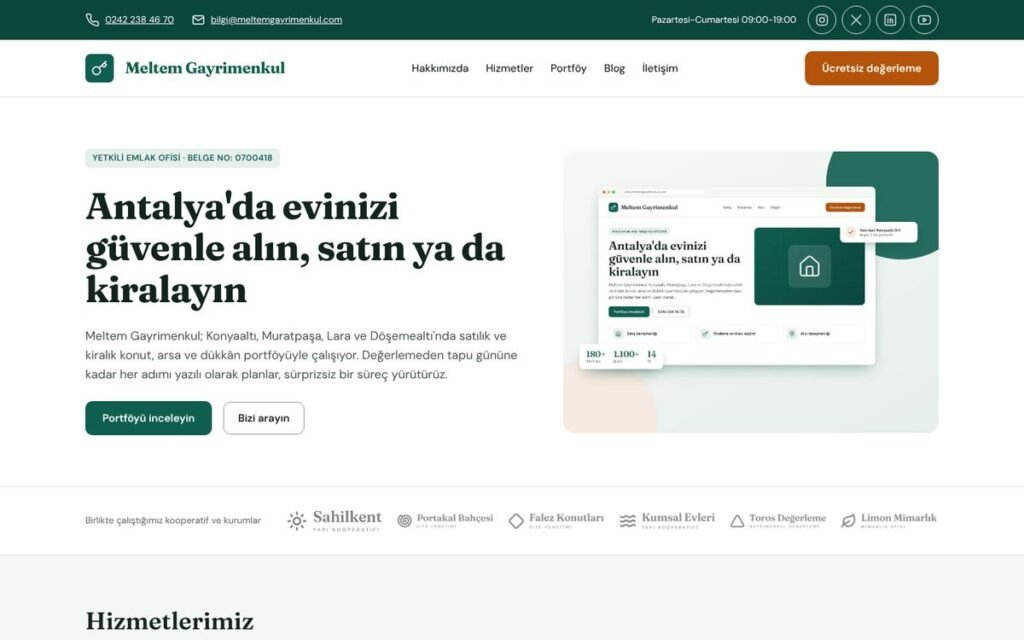This screenshot has height=640, width=1024.
Task: Click the Bizi arayın button
Action: click(x=263, y=418)
